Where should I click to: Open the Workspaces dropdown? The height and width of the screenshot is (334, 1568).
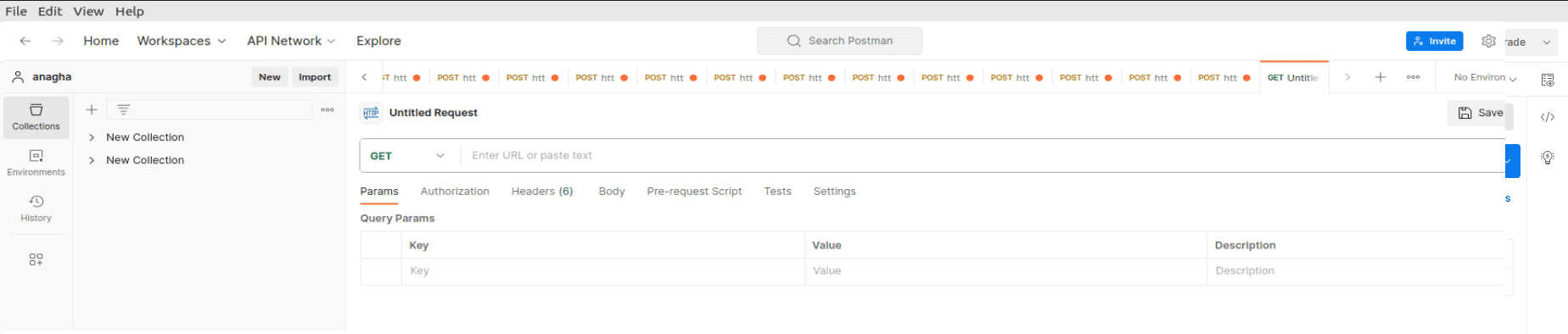[x=182, y=41]
